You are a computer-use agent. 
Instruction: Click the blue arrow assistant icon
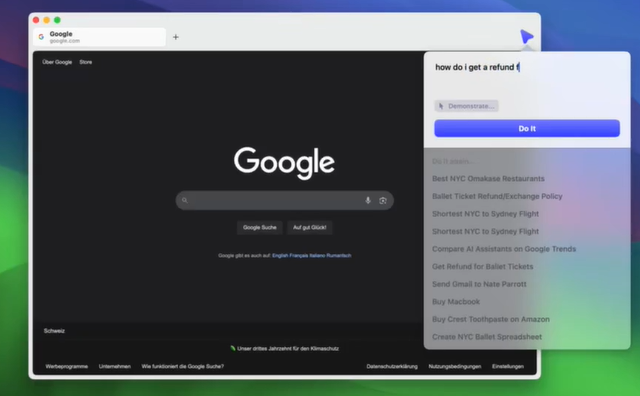[527, 37]
